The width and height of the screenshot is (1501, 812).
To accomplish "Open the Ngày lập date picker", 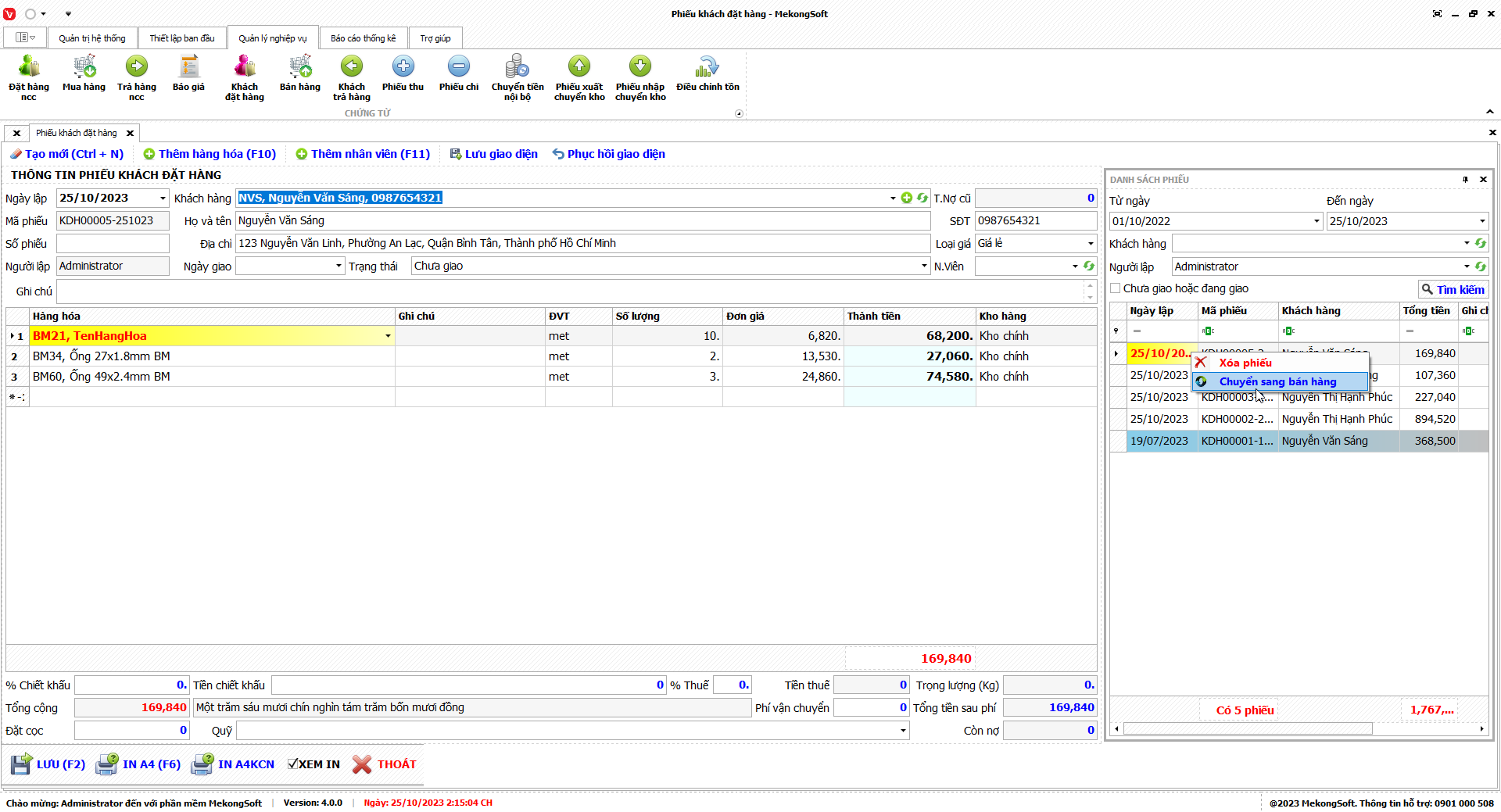I will 163,199.
